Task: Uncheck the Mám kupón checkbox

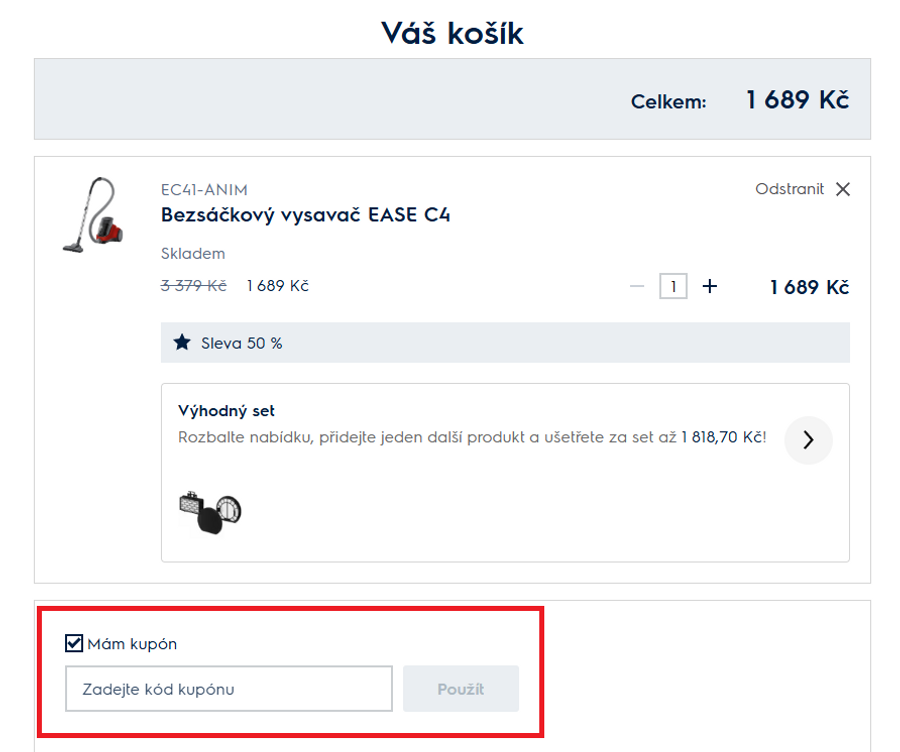Action: coord(74,643)
